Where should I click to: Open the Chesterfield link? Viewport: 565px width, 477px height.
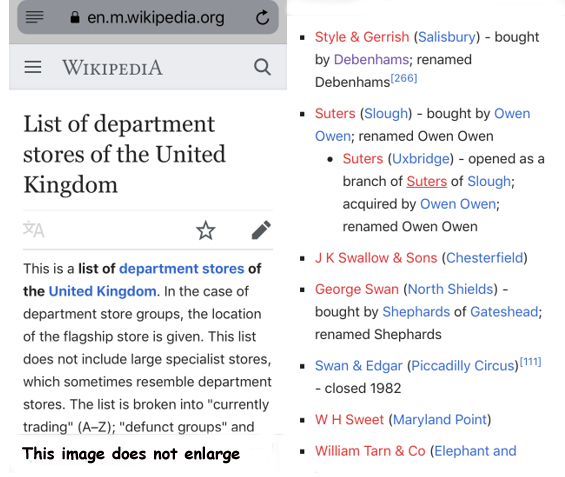tap(485, 258)
